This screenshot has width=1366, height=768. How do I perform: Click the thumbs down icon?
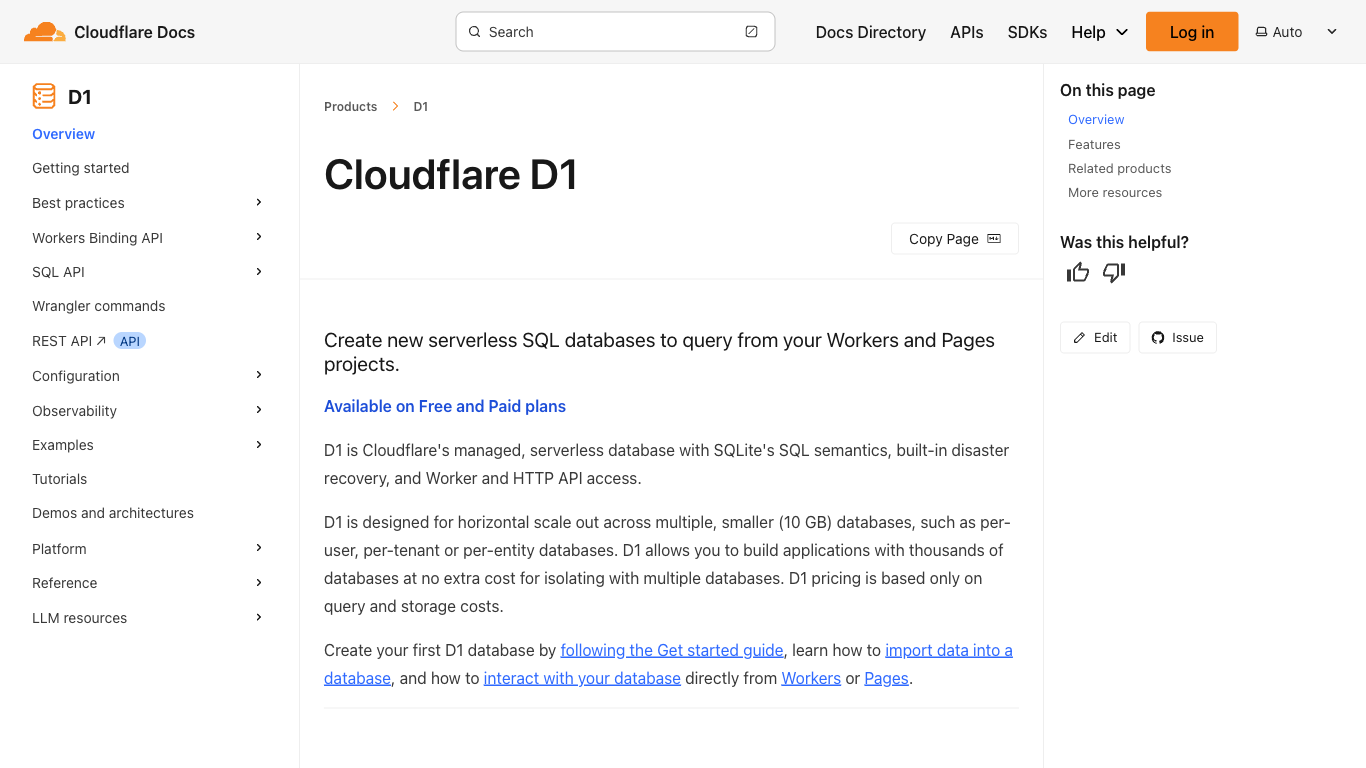pyautogui.click(x=1114, y=272)
